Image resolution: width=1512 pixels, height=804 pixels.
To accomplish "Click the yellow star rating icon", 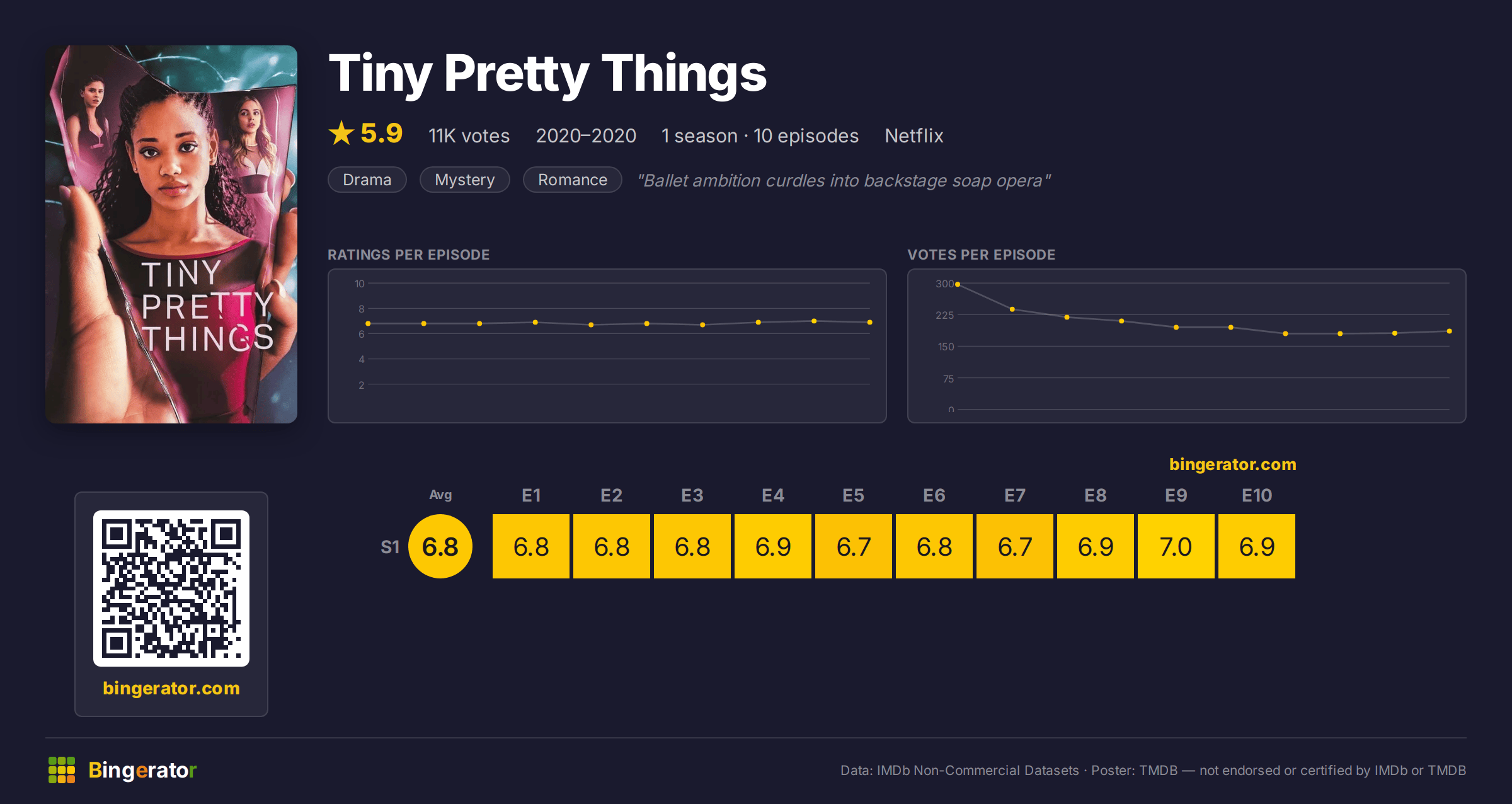I will 341,133.
